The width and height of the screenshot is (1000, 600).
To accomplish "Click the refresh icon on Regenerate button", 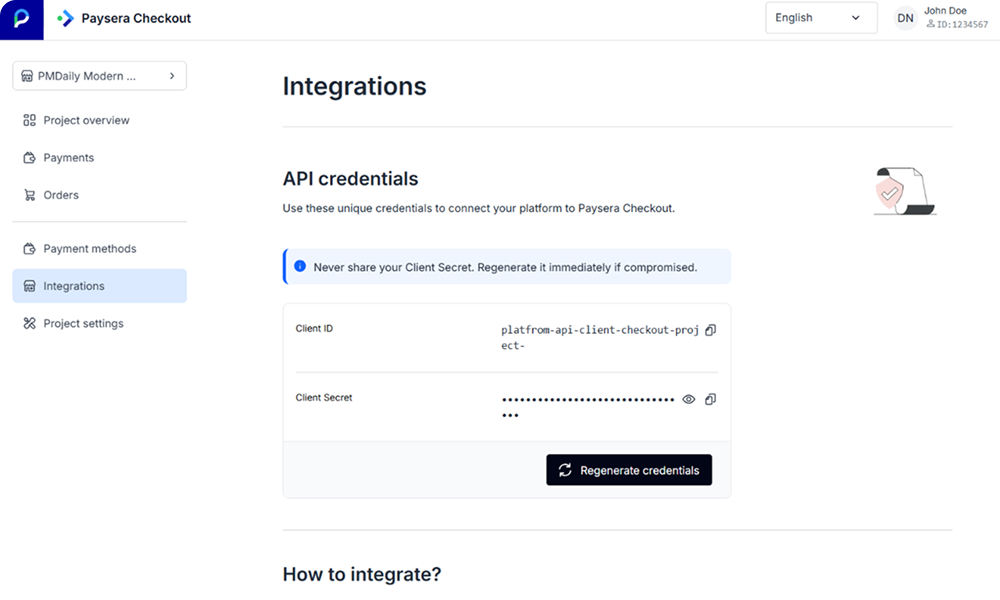I will (x=565, y=470).
